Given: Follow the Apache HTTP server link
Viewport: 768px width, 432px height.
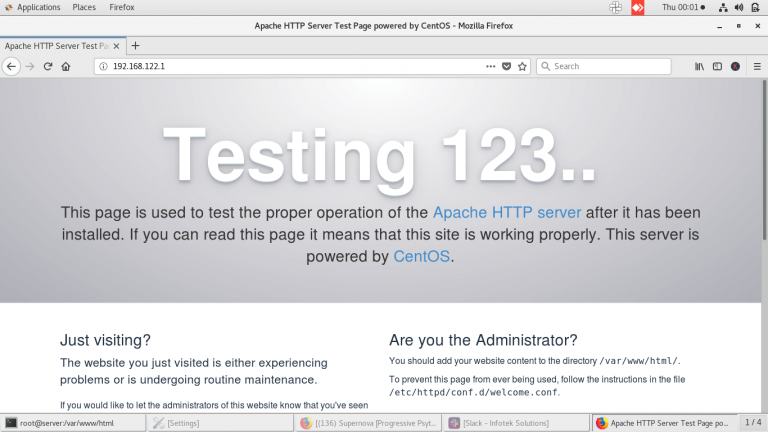Looking at the screenshot, I should pyautogui.click(x=507, y=213).
